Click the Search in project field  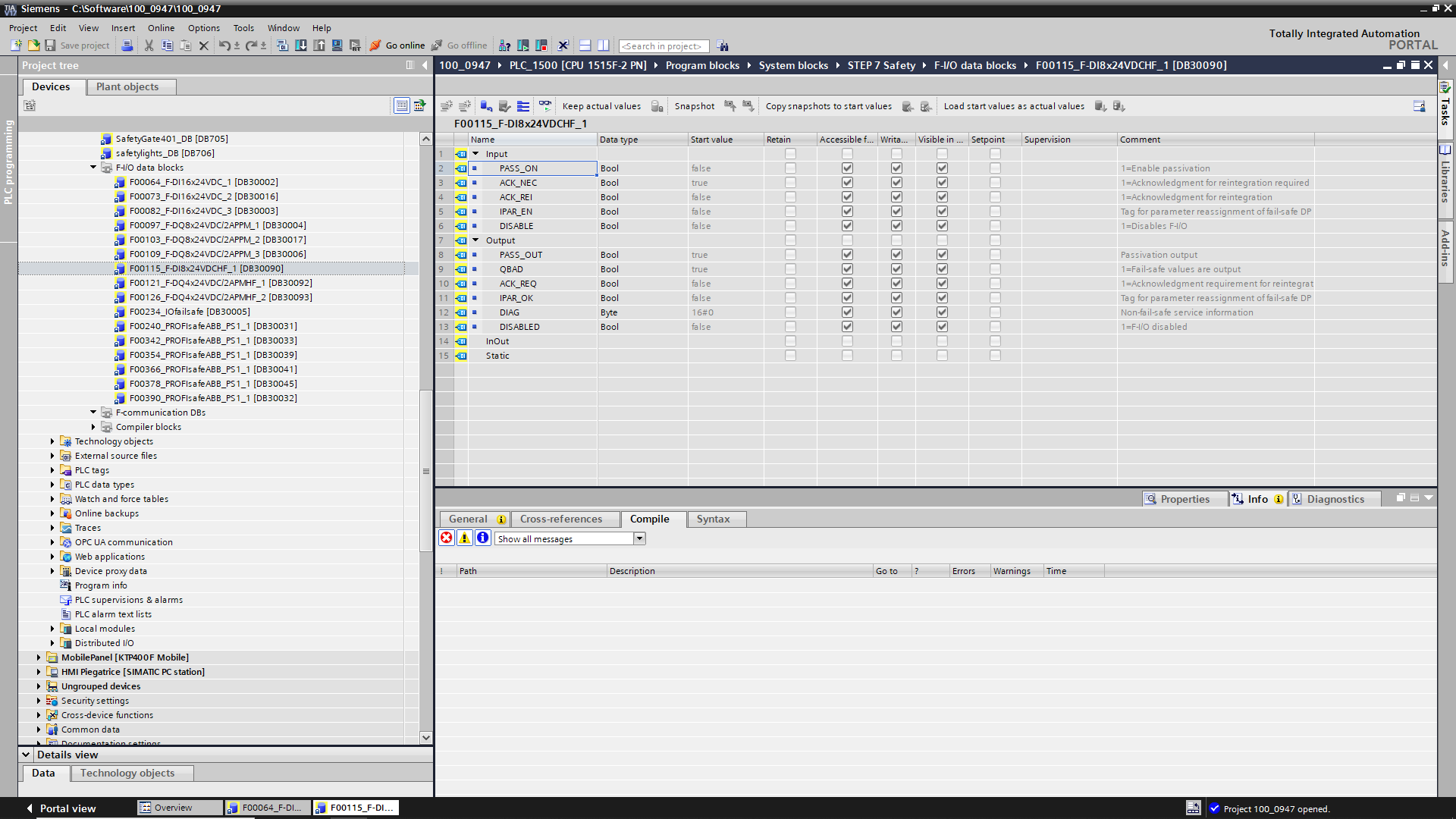click(664, 46)
